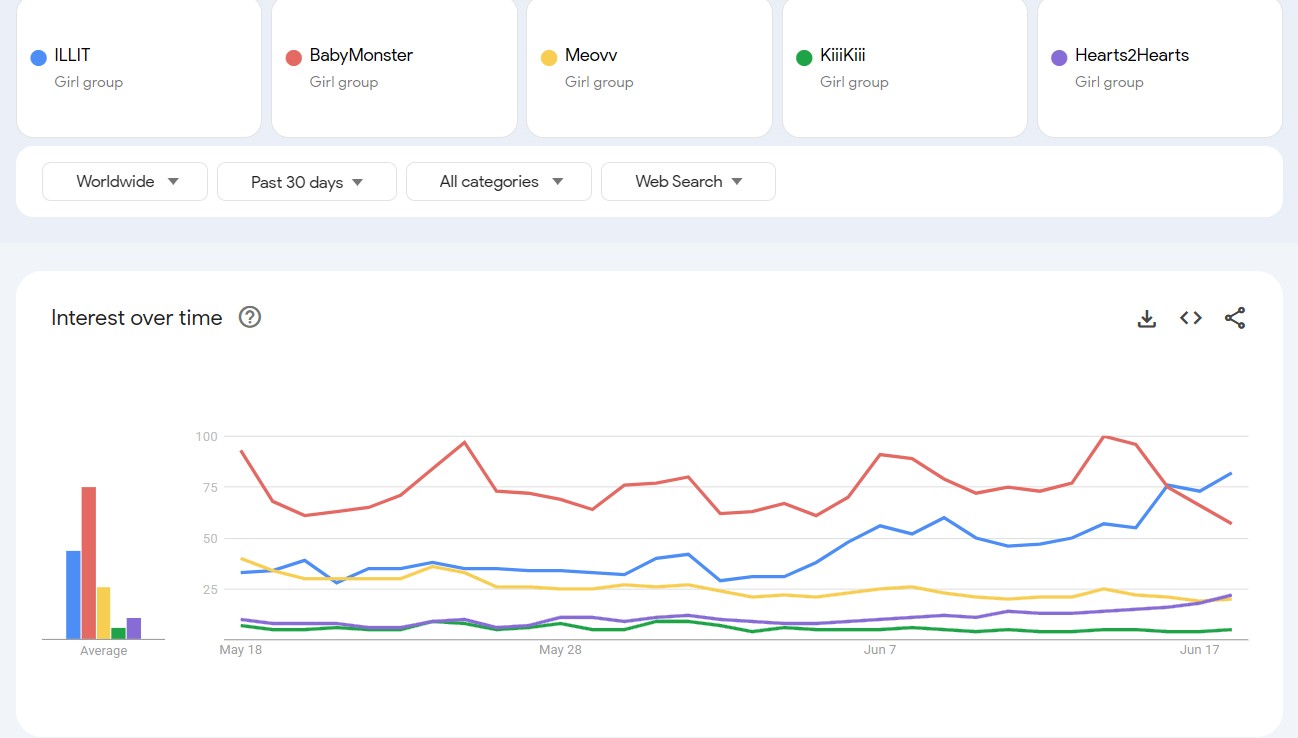Click the red BabyMonster average bar

tap(88, 563)
